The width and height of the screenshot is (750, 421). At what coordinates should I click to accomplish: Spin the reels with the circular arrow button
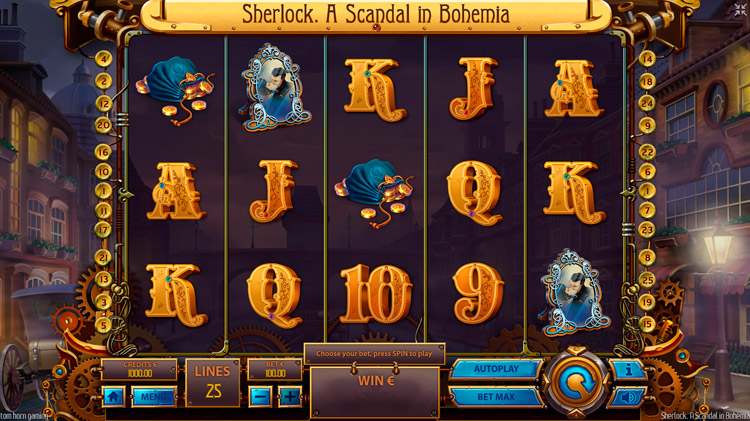coord(576,383)
